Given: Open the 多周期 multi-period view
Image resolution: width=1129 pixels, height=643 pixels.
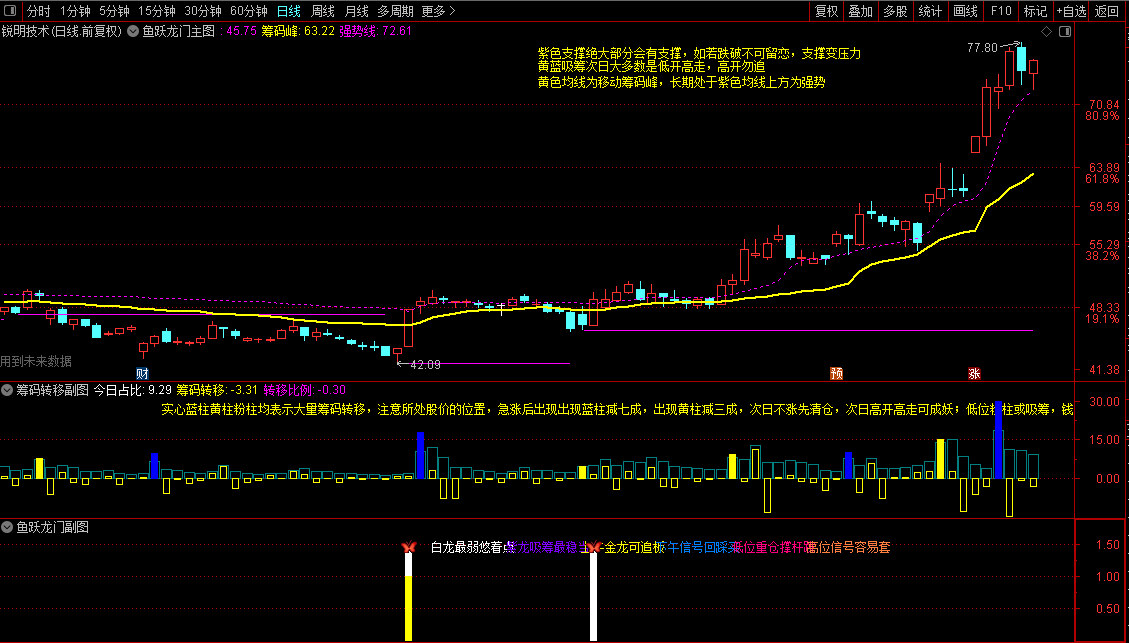Looking at the screenshot, I should coord(395,11).
